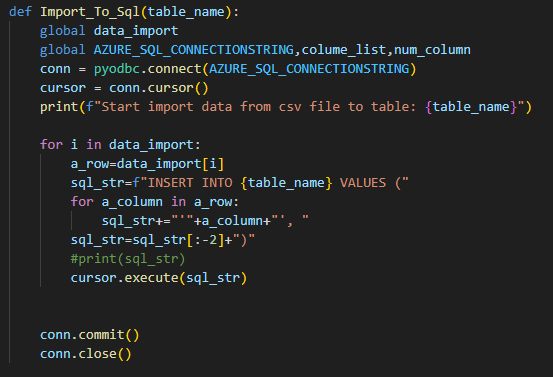Click the function name Import_To_Sql
Image resolution: width=553 pixels, height=377 pixels.
pos(90,12)
